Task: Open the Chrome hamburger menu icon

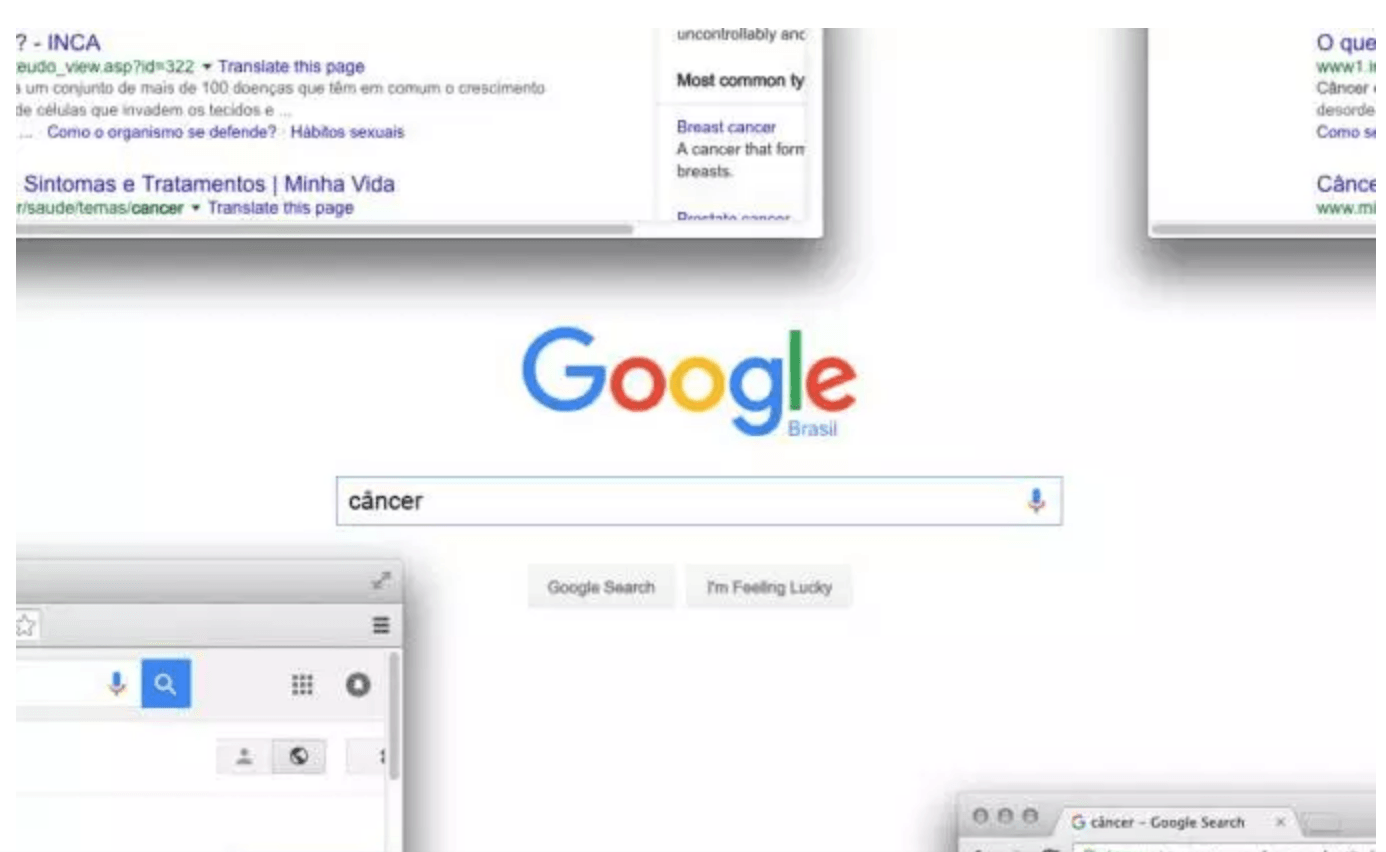Action: pyautogui.click(x=381, y=626)
